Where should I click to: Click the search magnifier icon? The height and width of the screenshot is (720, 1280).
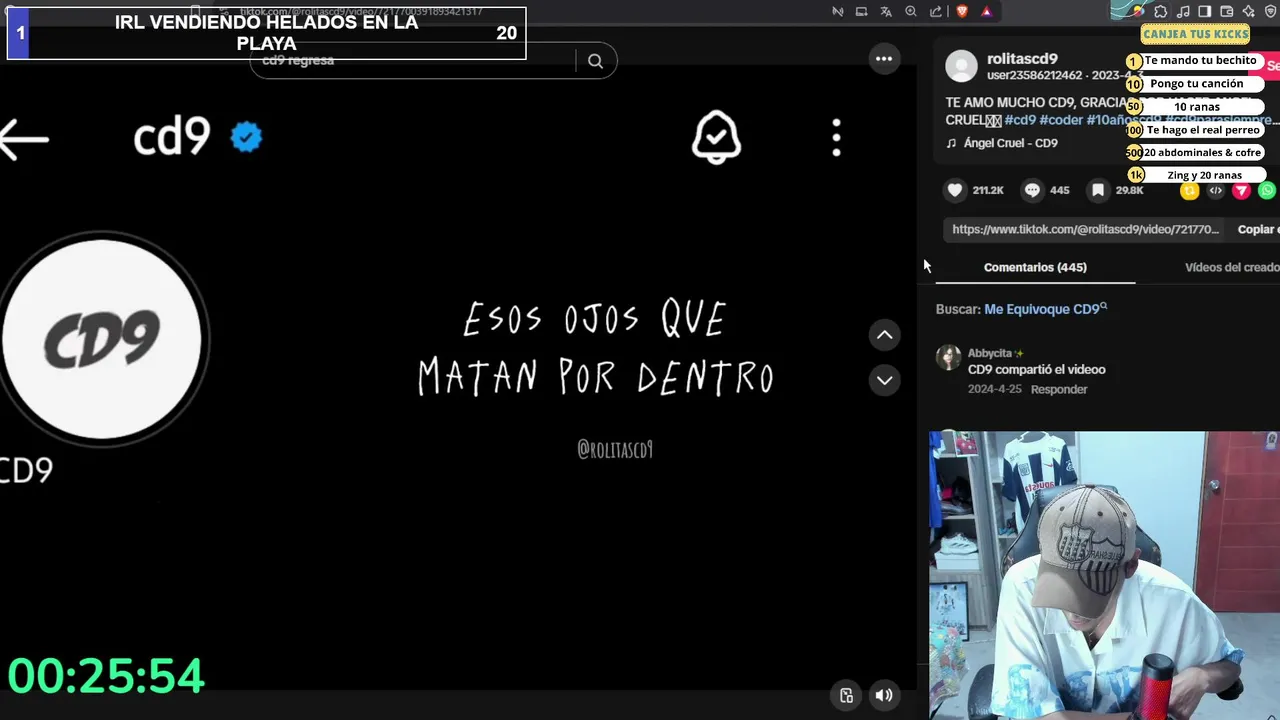click(595, 61)
